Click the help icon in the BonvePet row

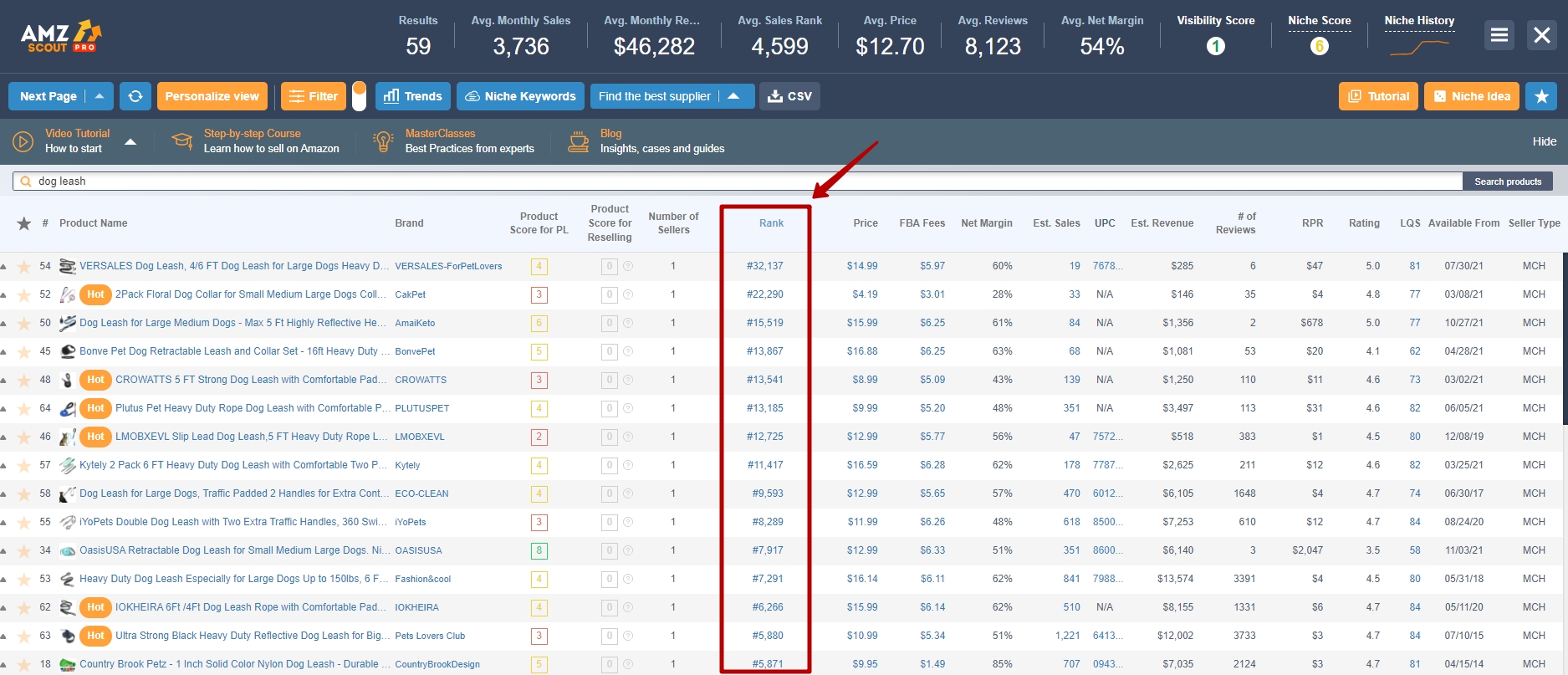point(628,351)
